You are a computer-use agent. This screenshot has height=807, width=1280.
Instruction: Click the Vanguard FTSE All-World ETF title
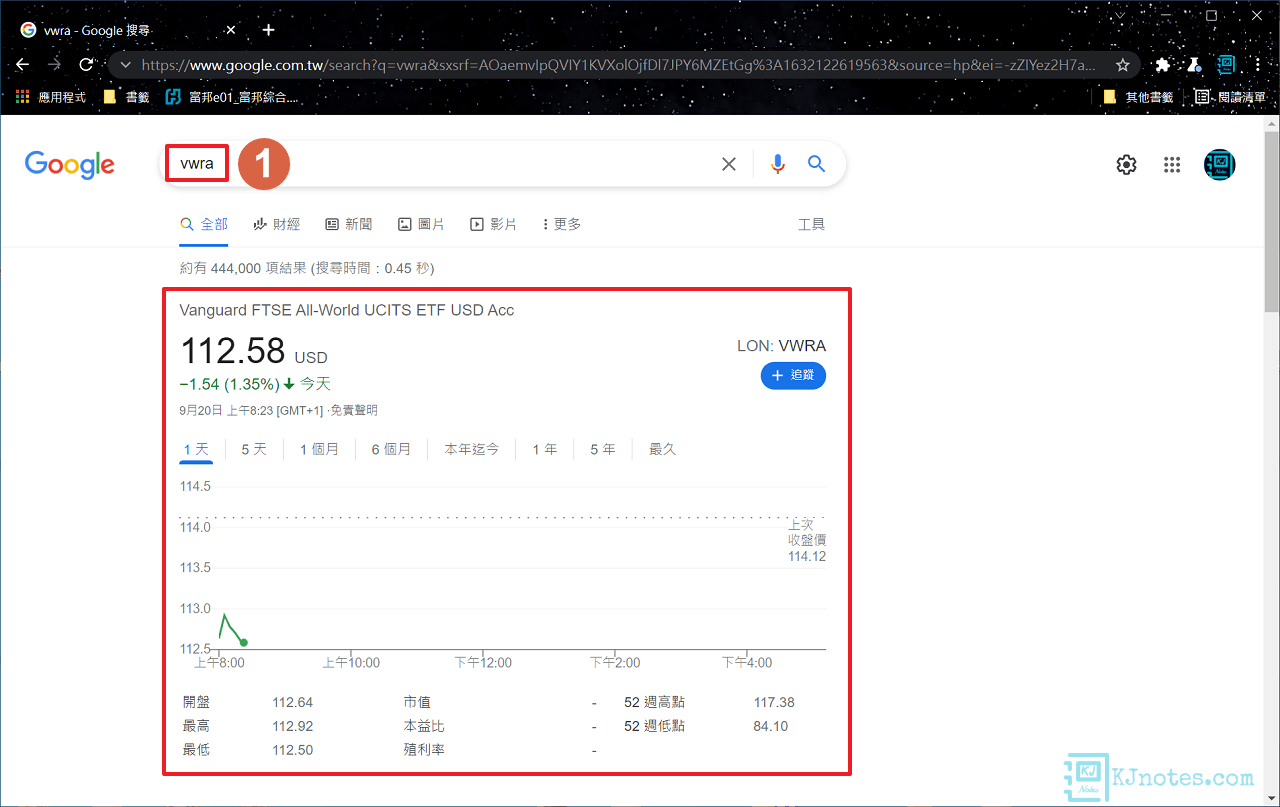(347, 311)
